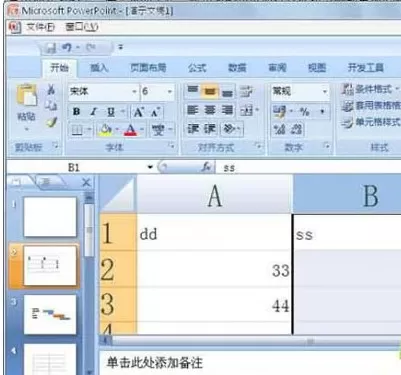Switch to the 数据 ribbon tab

click(x=237, y=68)
